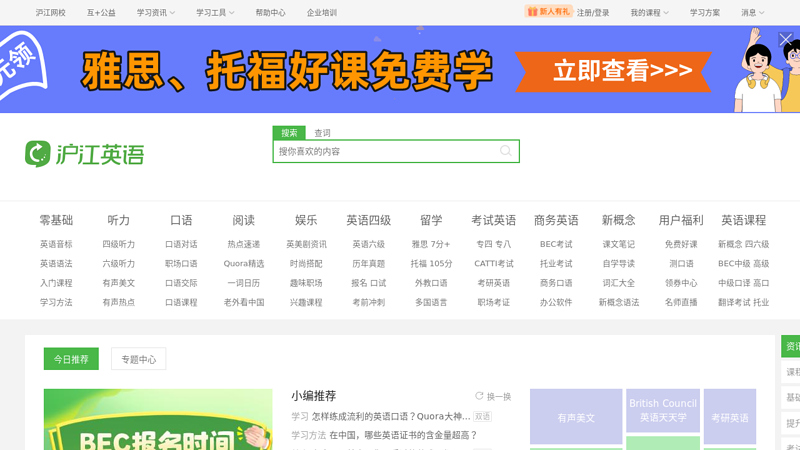Screen dimensions: 800x450
Task: Select the 搜索 search tab
Action: tap(289, 133)
